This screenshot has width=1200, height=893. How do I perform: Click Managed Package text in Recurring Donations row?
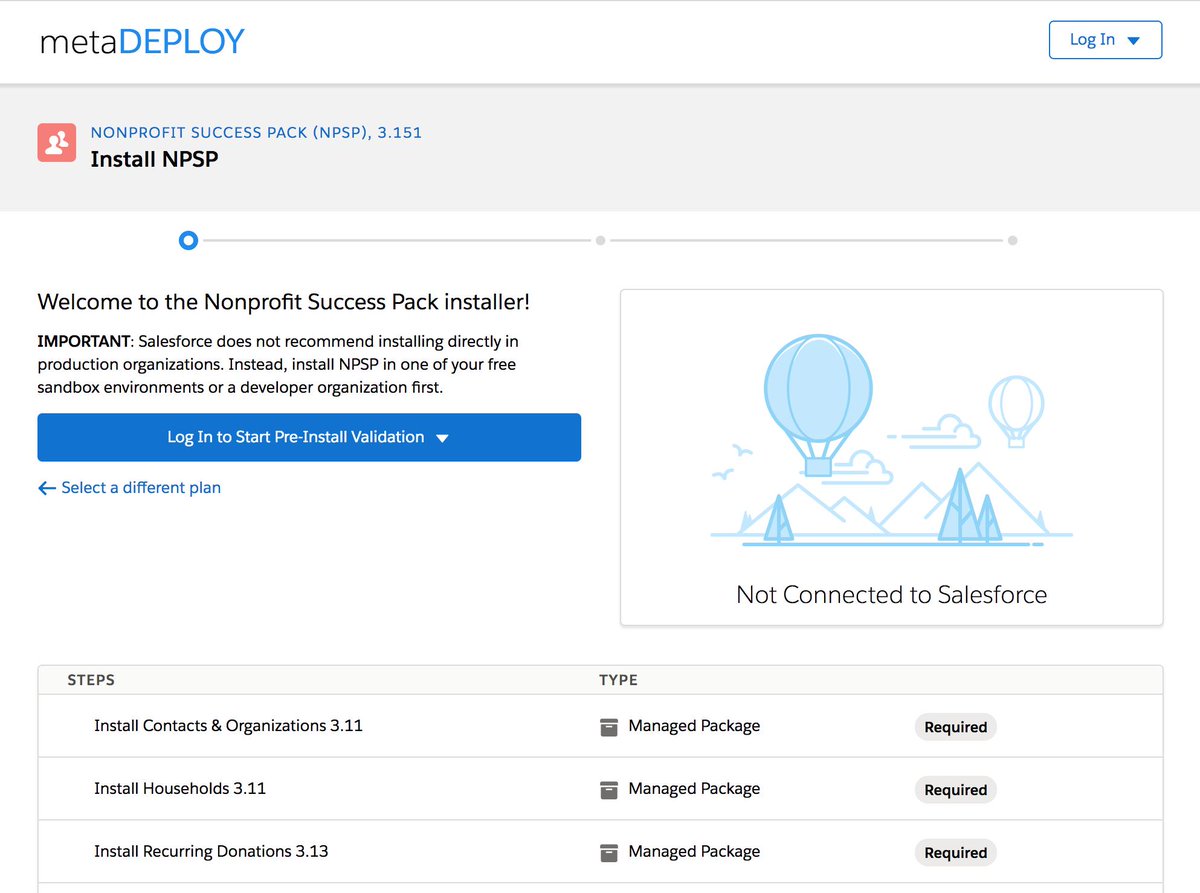coord(694,852)
